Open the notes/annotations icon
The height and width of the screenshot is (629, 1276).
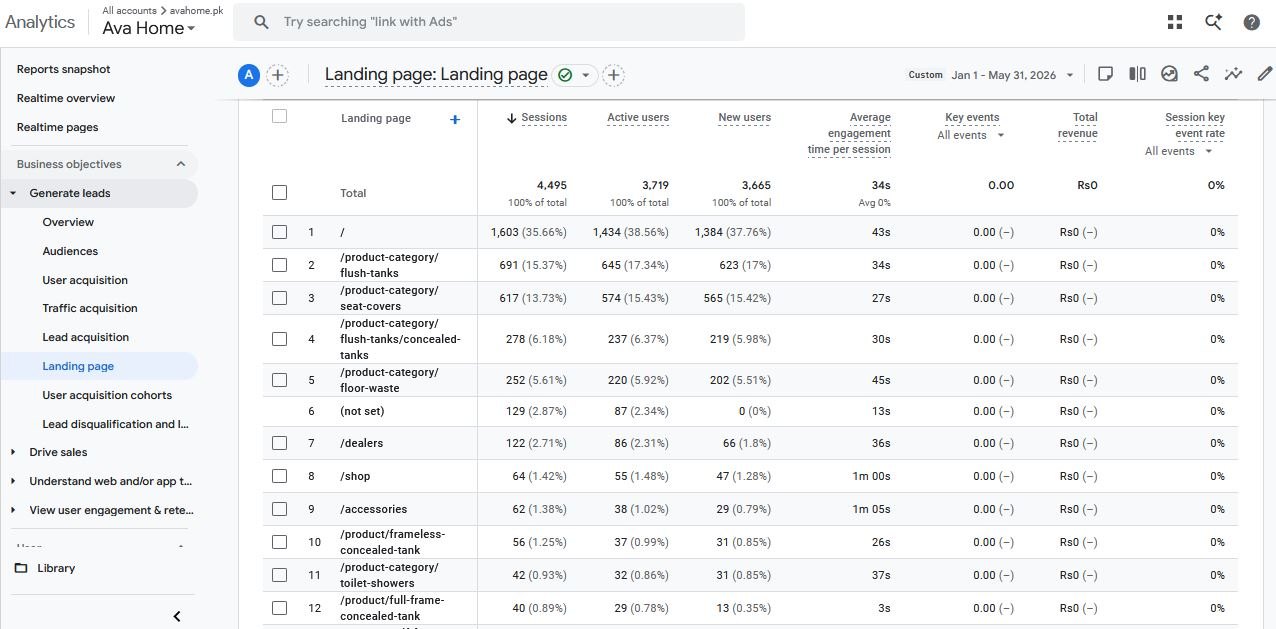click(x=1105, y=74)
